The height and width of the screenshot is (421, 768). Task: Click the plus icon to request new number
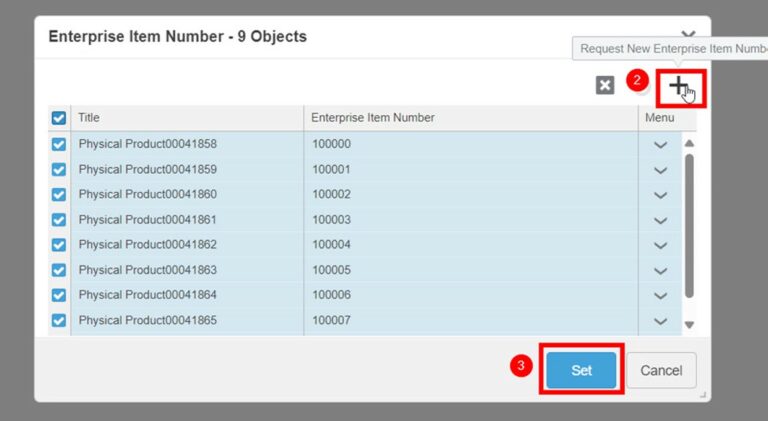(679, 87)
